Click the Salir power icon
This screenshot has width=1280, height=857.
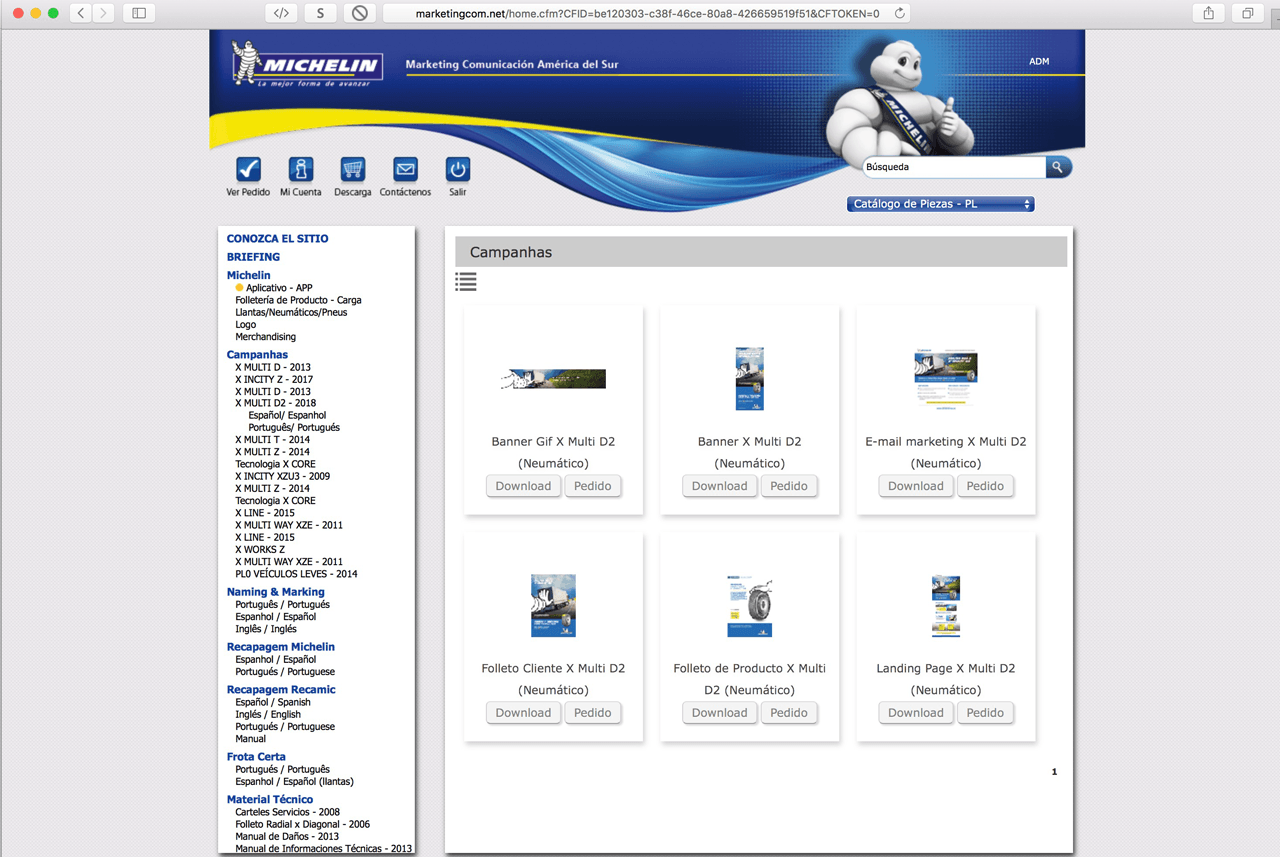pos(457,169)
